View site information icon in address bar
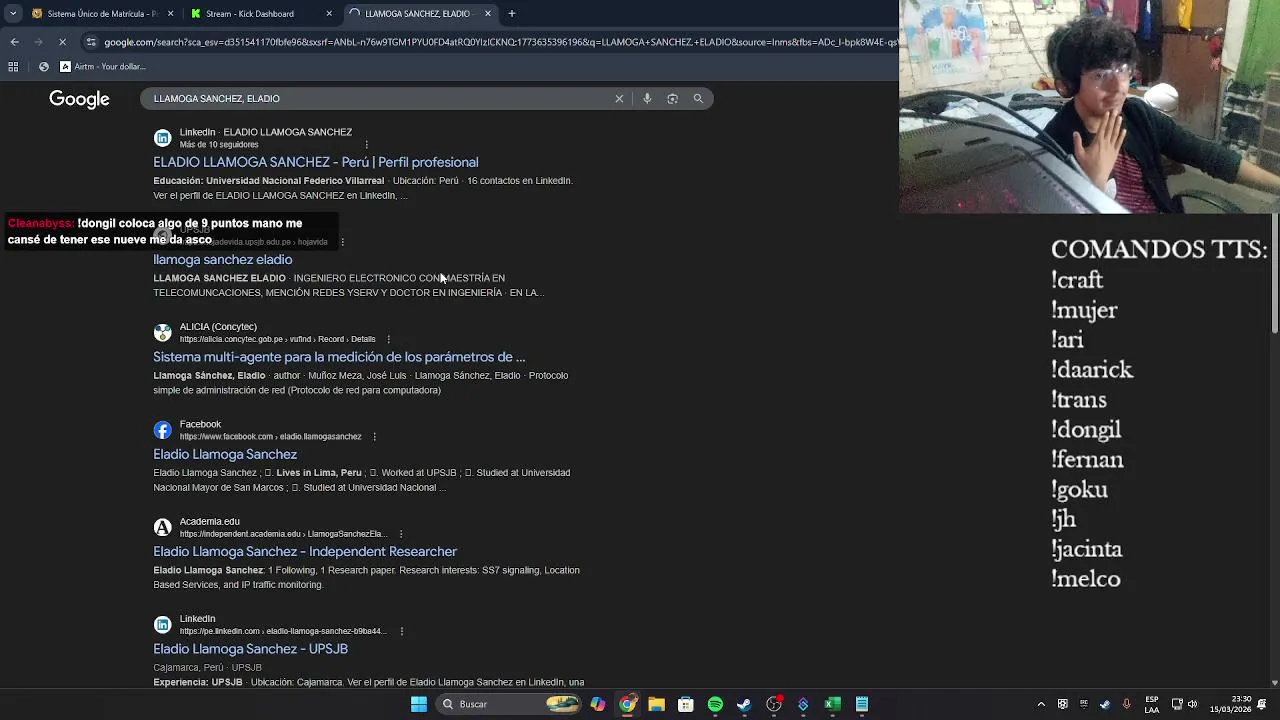The width and height of the screenshot is (1280, 720). click(x=91, y=42)
